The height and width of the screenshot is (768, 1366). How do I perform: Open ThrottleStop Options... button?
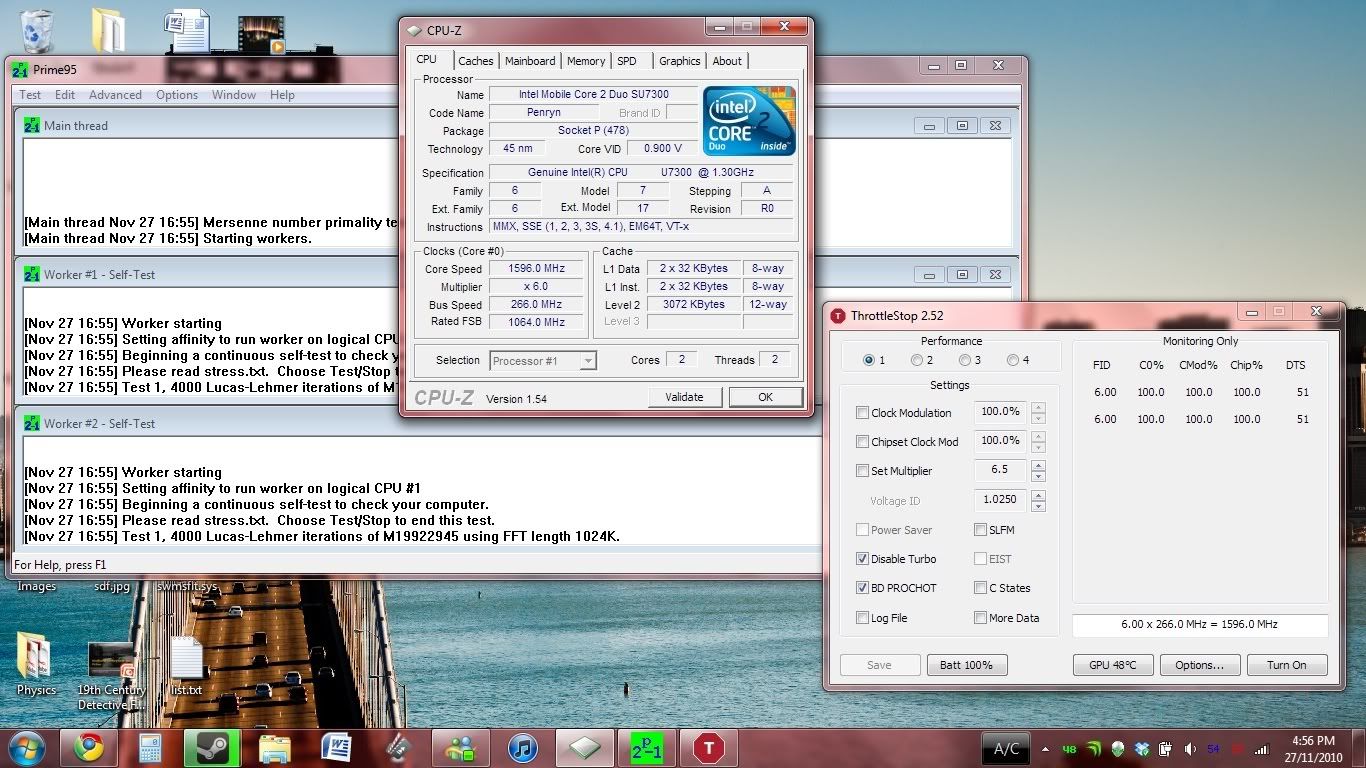[1199, 665]
